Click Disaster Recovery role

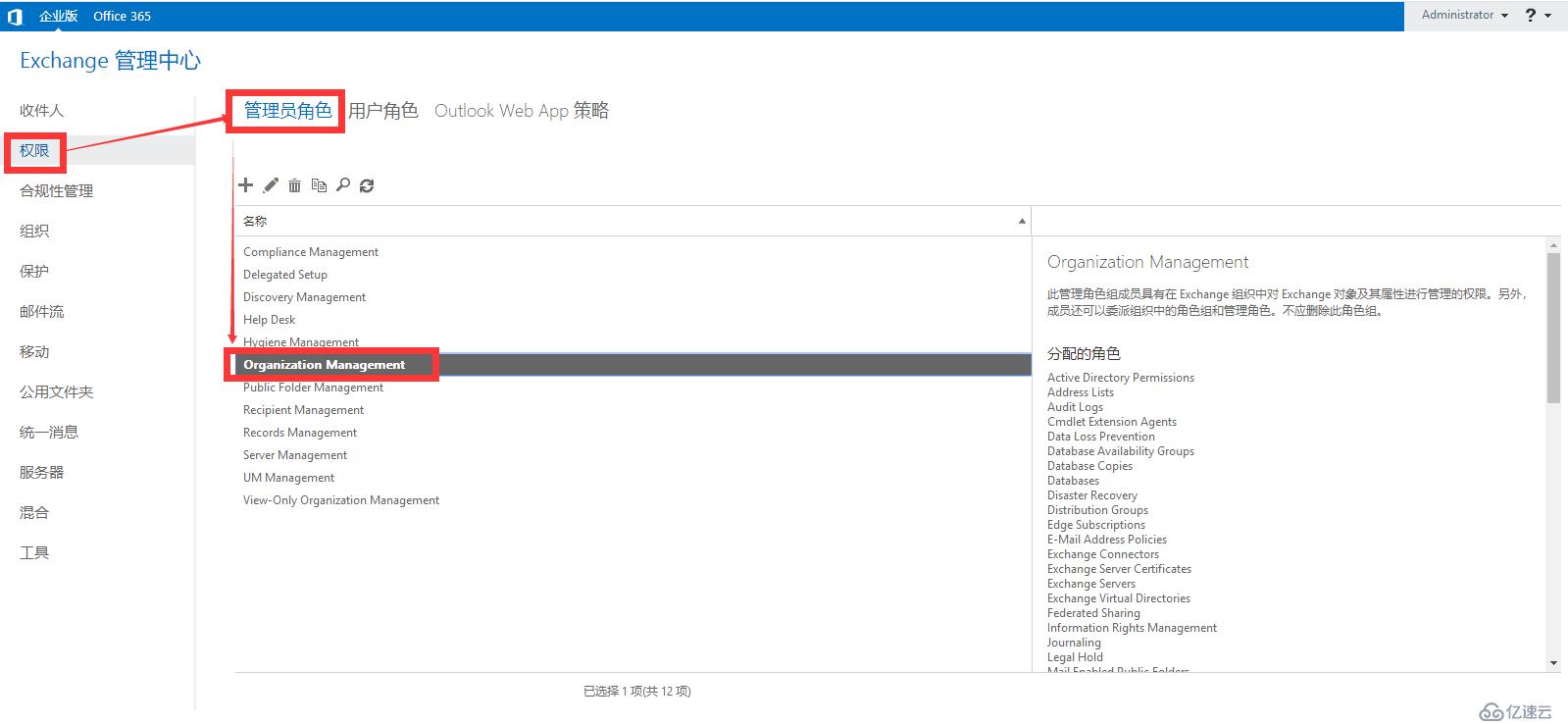pyautogui.click(x=1092, y=495)
